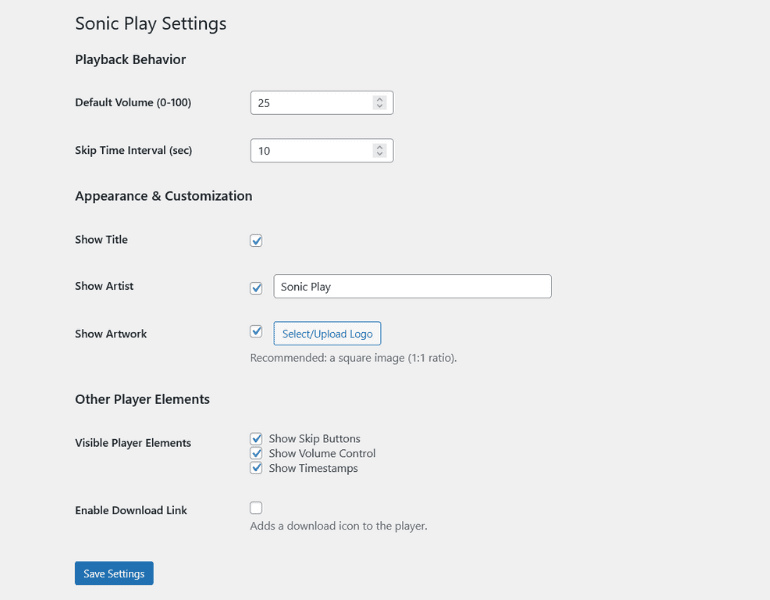Click the artist name field containing Sonic Play

(412, 287)
